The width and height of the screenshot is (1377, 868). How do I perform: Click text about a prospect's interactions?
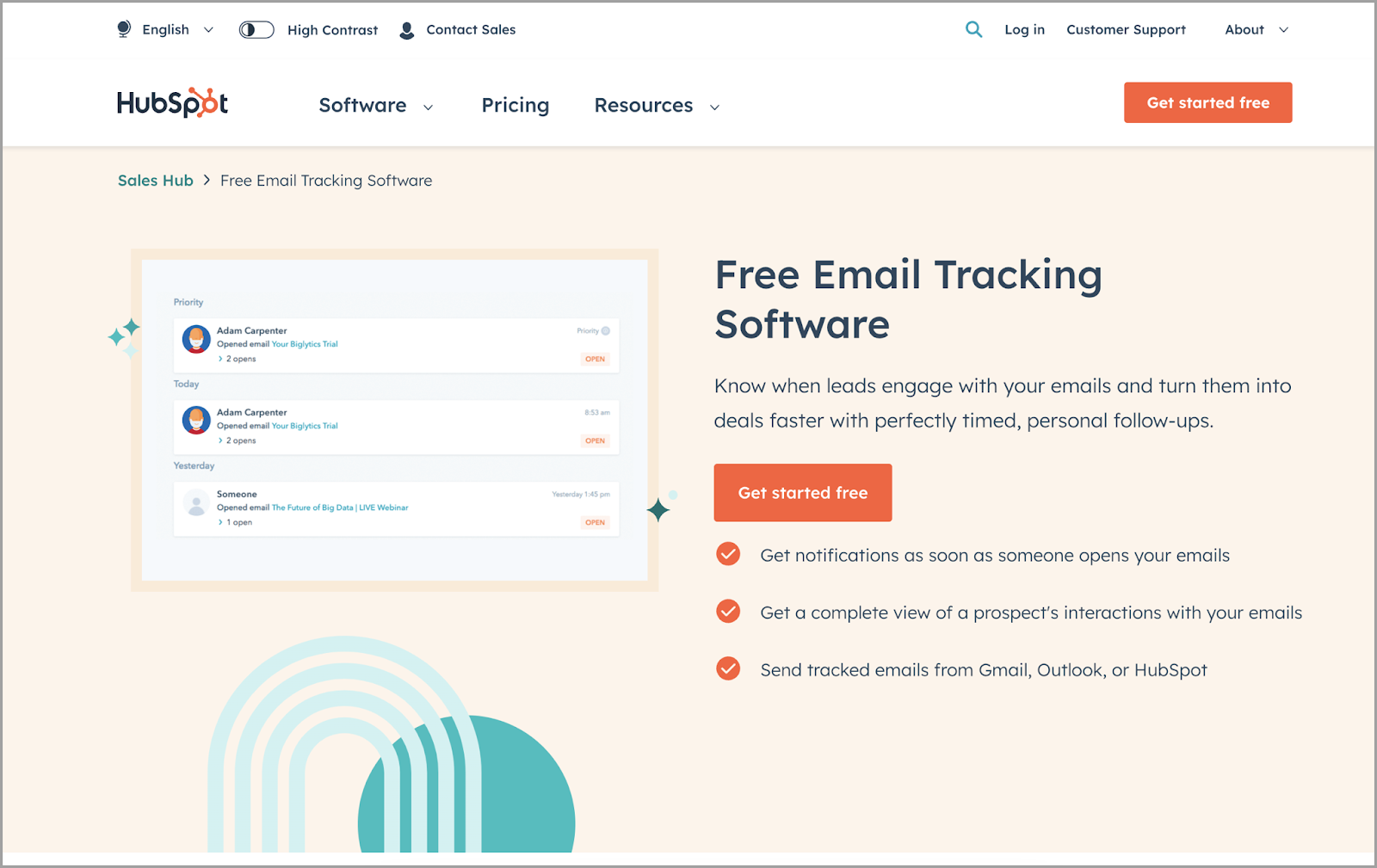pos(1031,613)
